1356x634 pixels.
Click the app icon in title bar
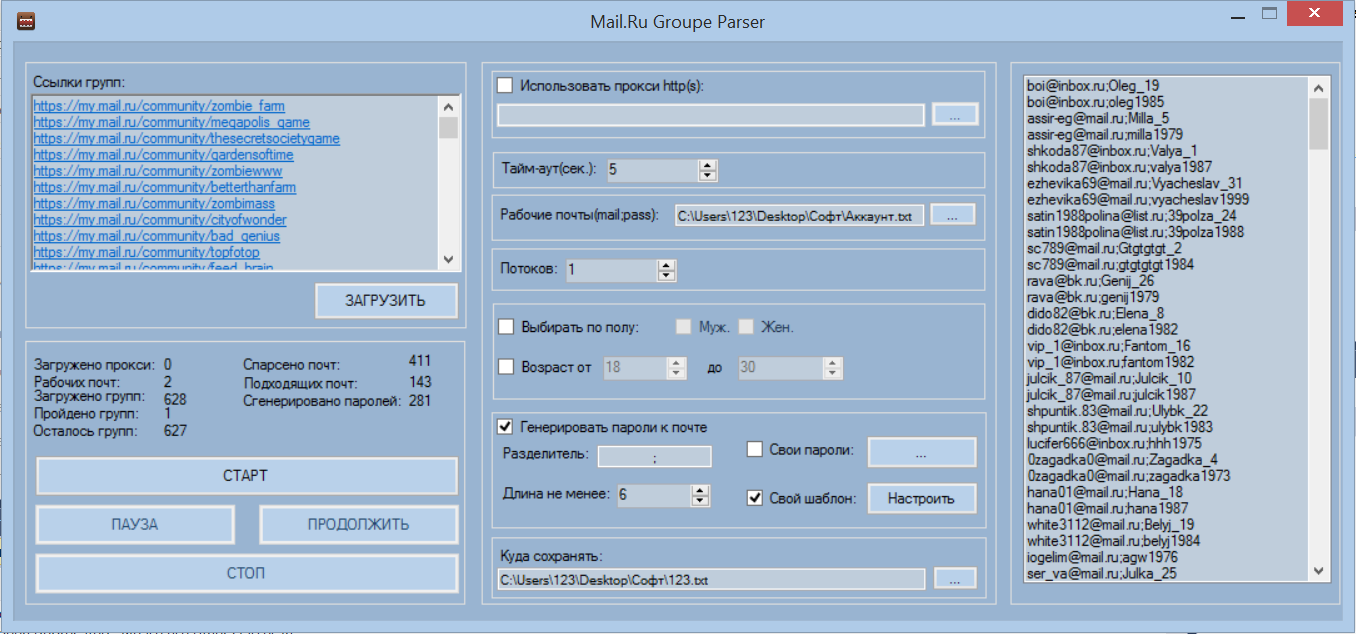click(x=26, y=20)
